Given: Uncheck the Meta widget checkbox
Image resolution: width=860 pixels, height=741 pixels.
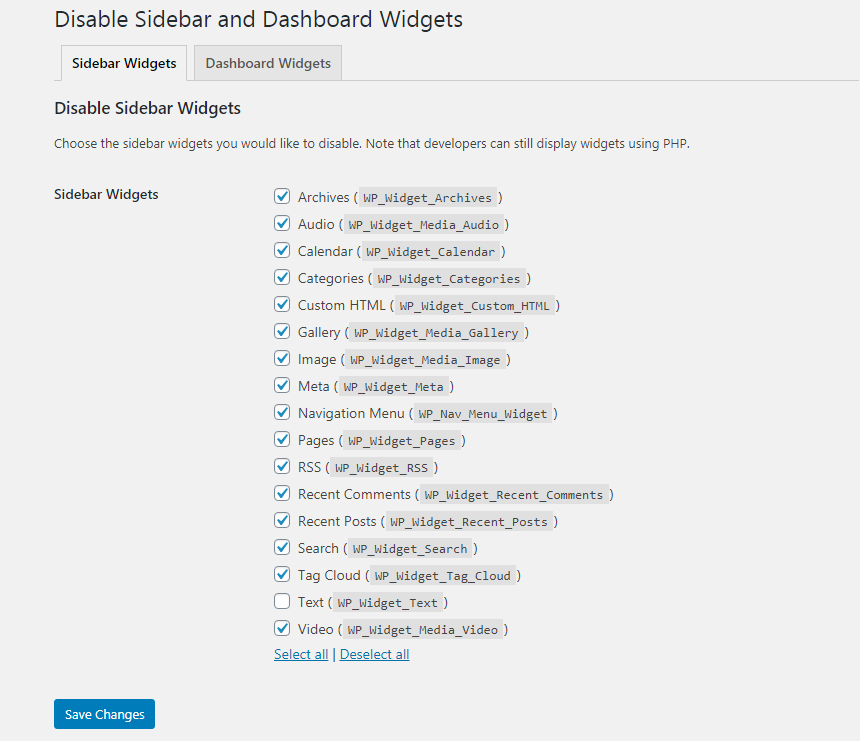Looking at the screenshot, I should [x=282, y=386].
